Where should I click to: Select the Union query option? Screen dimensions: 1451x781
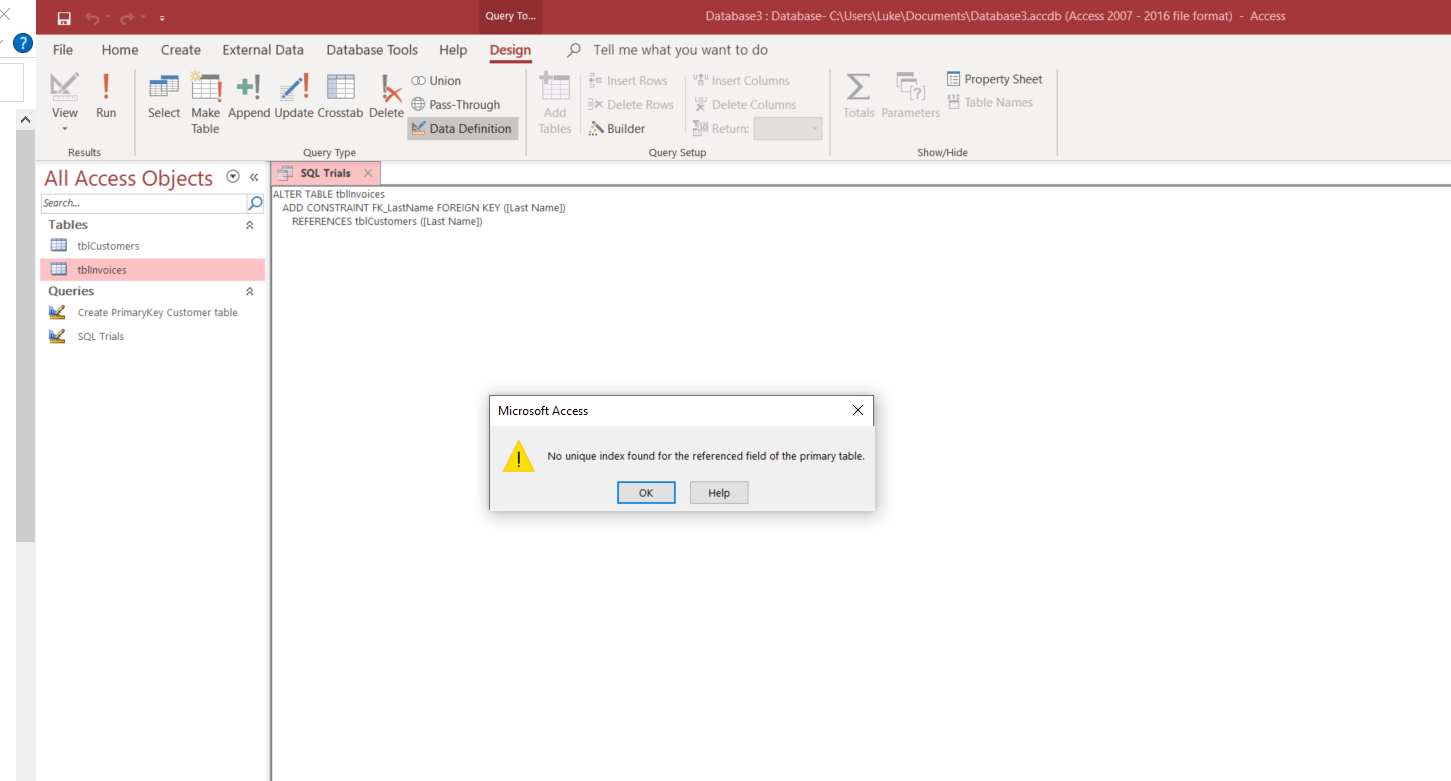pos(436,81)
